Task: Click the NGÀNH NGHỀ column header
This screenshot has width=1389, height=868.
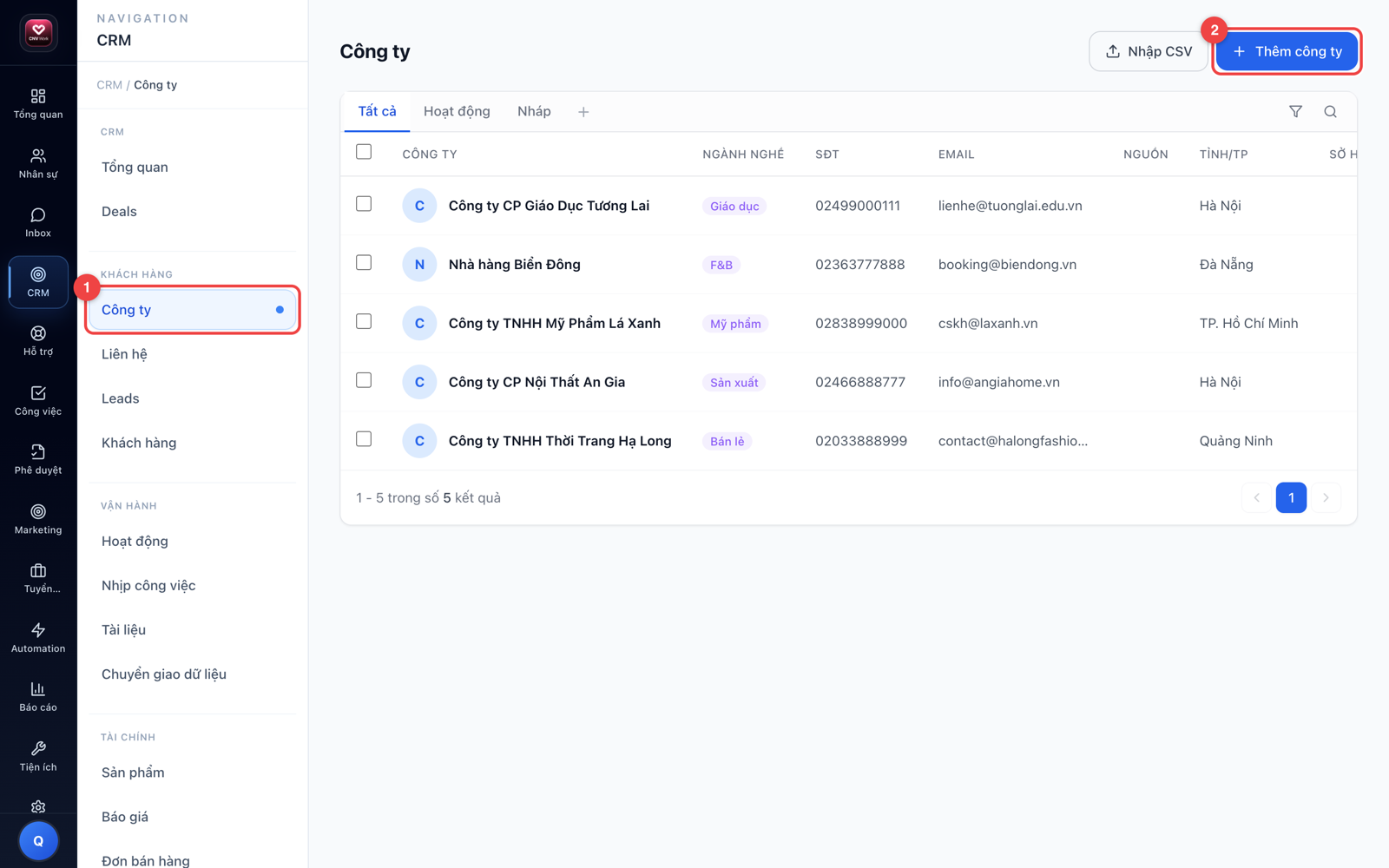Action: [x=743, y=155]
